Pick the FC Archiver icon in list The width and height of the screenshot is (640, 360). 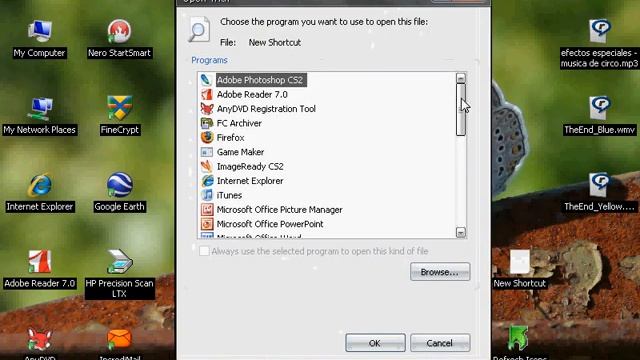pos(207,123)
